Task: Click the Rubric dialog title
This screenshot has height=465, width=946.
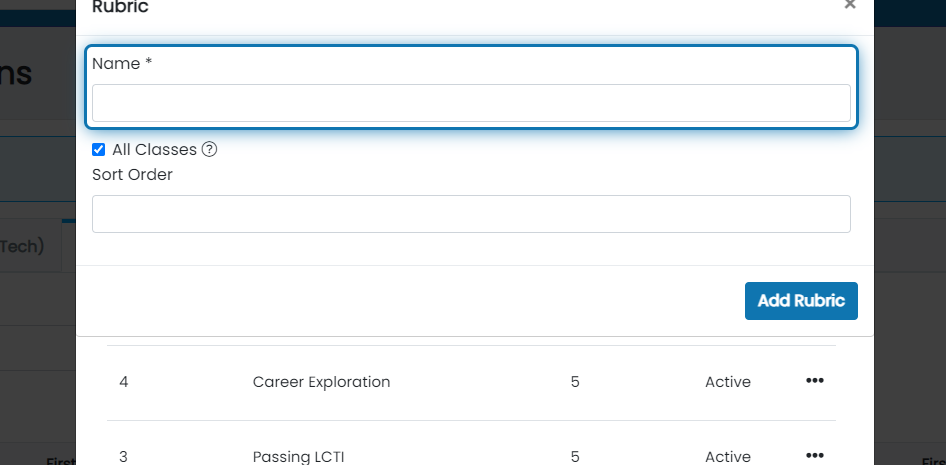Action: click(120, 7)
